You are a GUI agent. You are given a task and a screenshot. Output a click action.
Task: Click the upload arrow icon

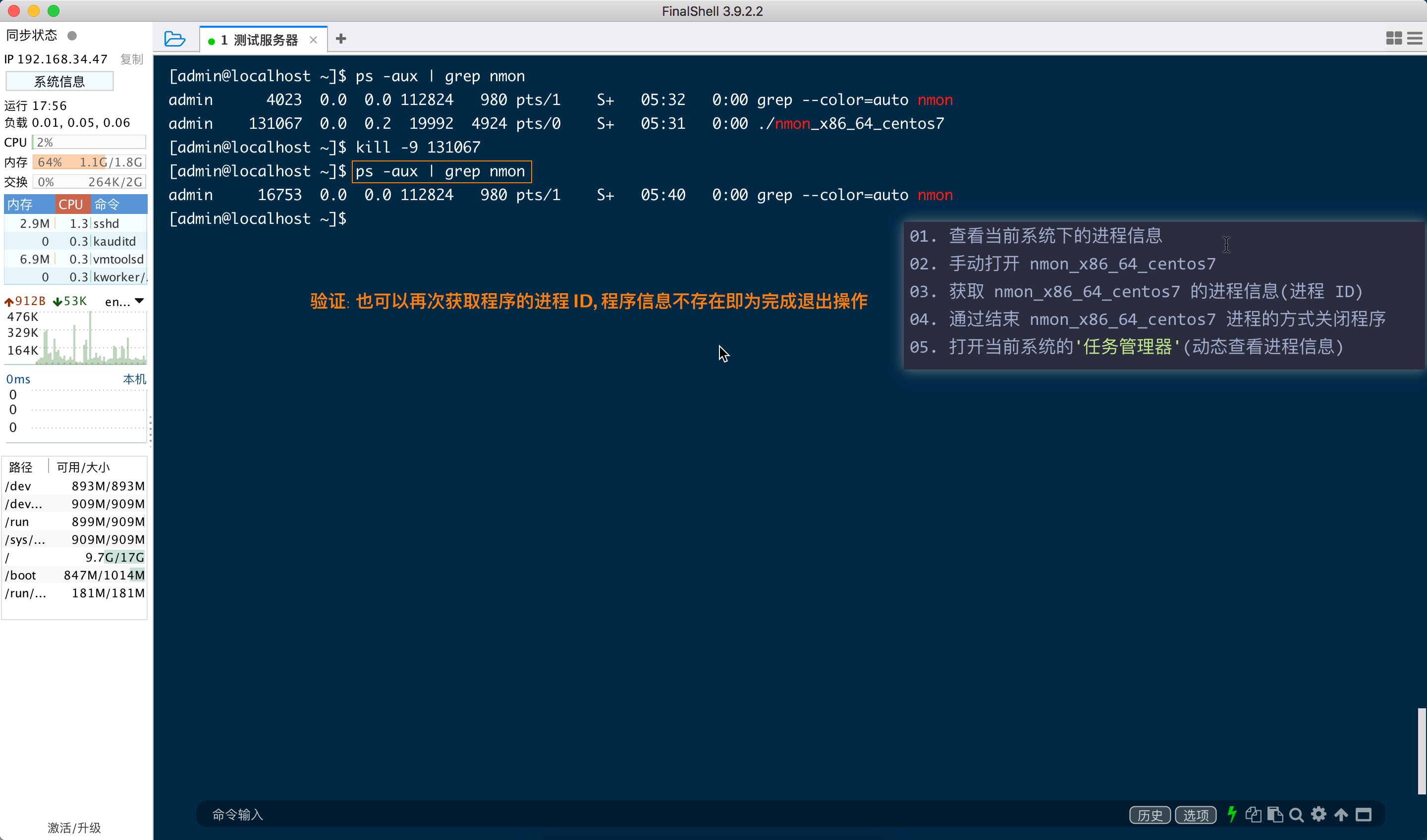coord(1341,815)
